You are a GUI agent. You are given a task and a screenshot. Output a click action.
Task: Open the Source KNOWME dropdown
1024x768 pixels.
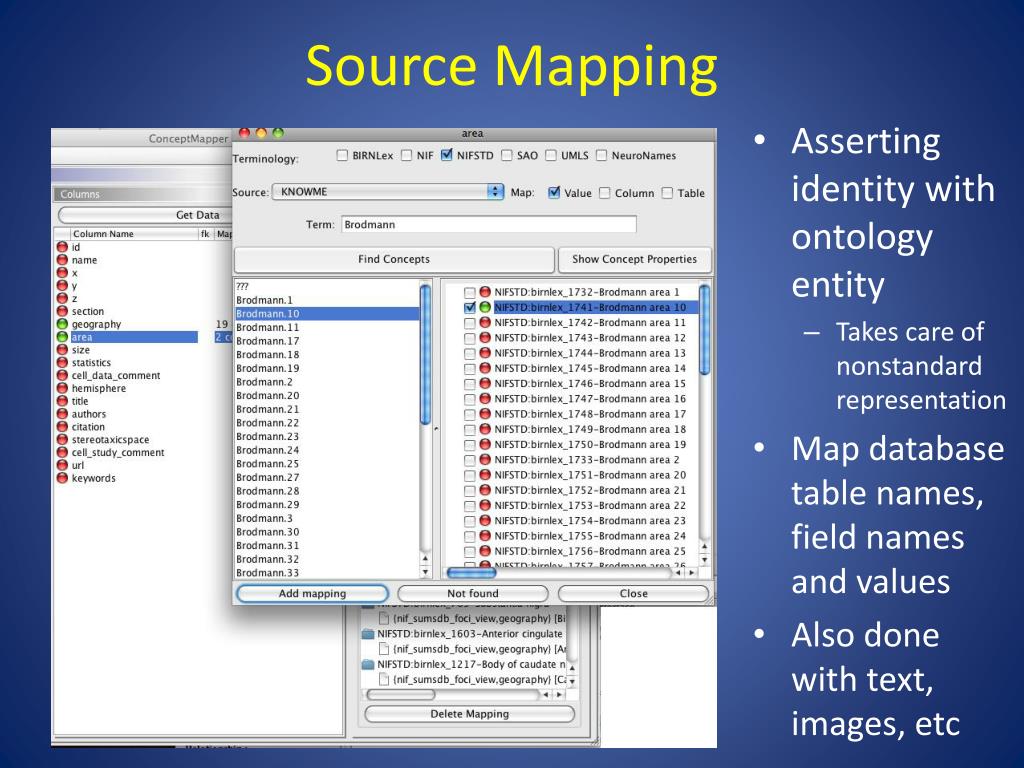tap(388, 192)
